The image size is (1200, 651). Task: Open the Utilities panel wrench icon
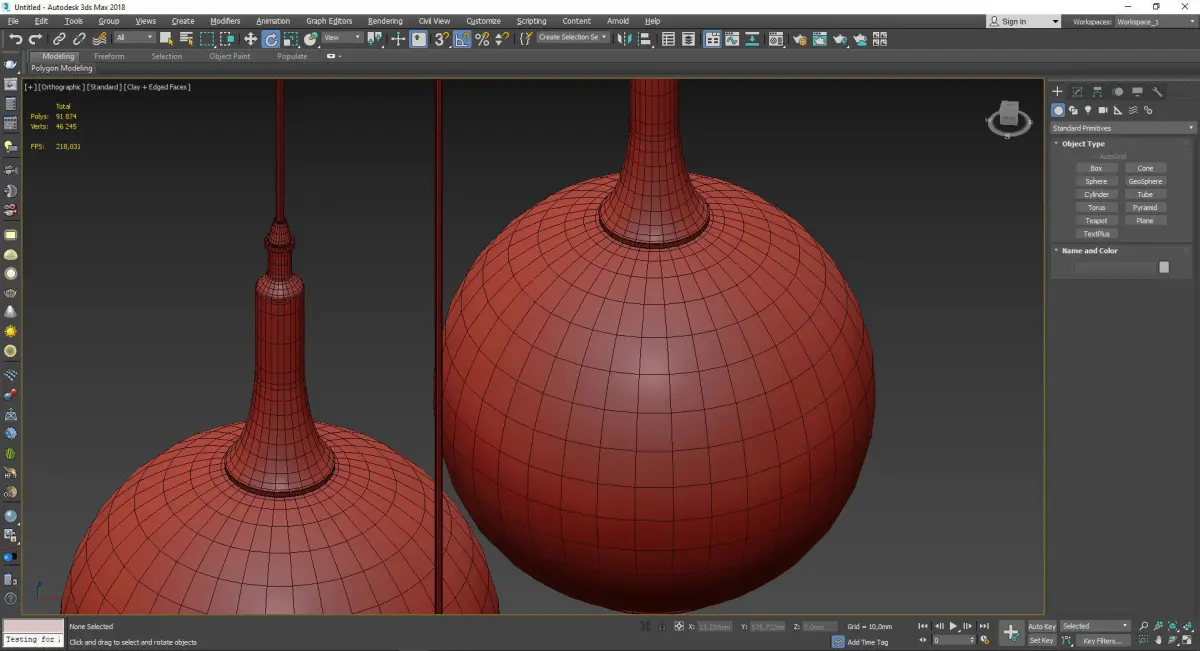click(x=1158, y=91)
